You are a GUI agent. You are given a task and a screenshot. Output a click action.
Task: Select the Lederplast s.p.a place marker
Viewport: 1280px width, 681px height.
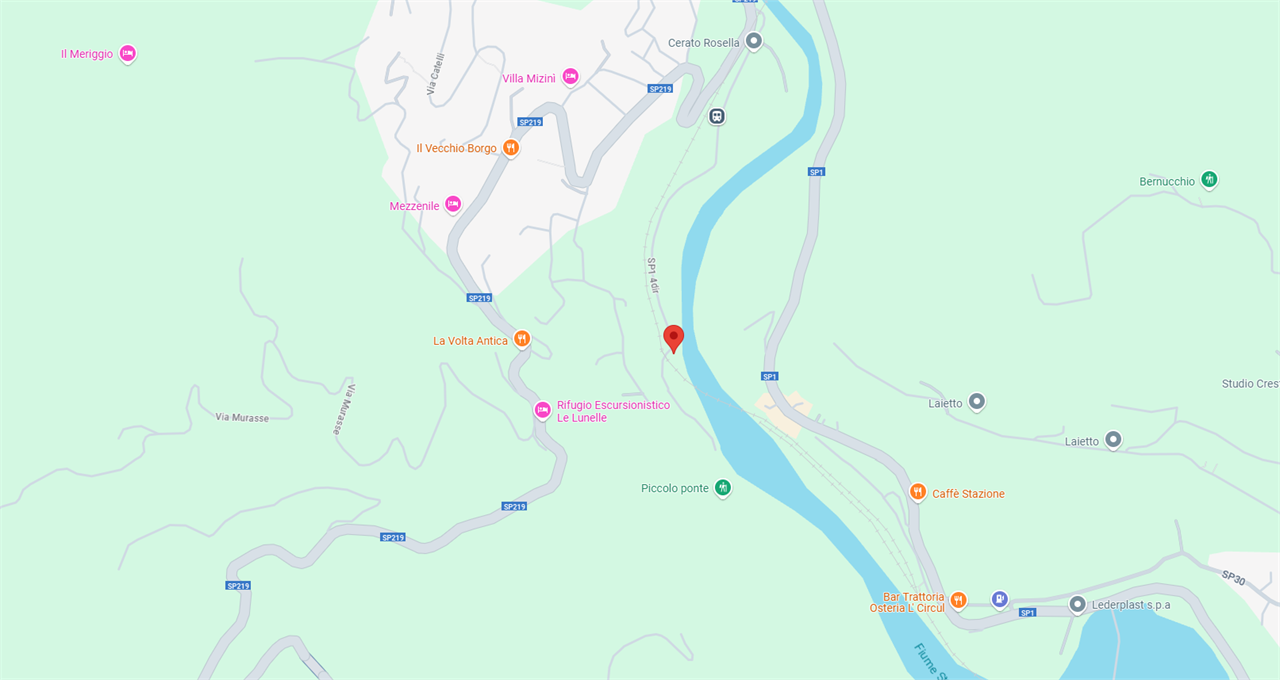tap(1077, 604)
